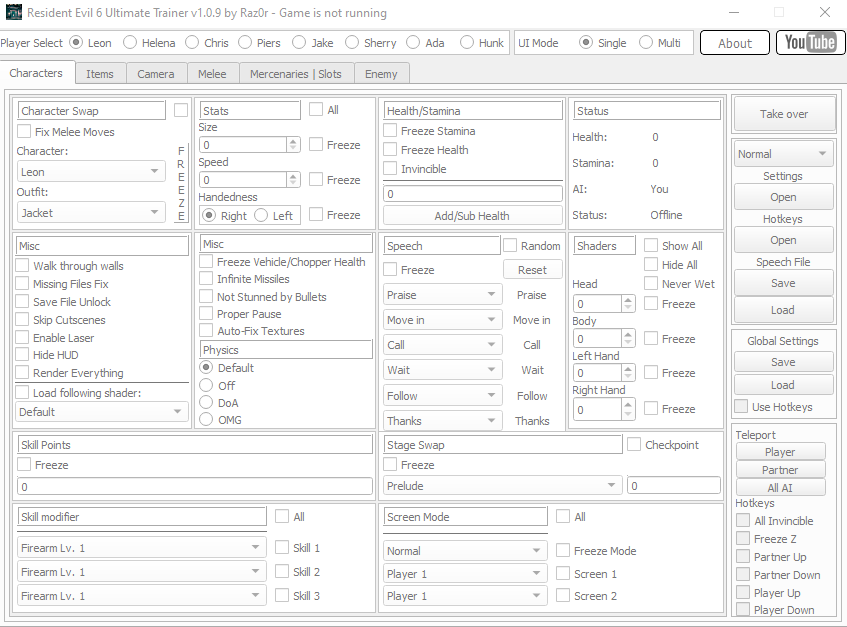Select Sherry as the player
Image resolution: width=847 pixels, height=627 pixels.
(x=371, y=43)
